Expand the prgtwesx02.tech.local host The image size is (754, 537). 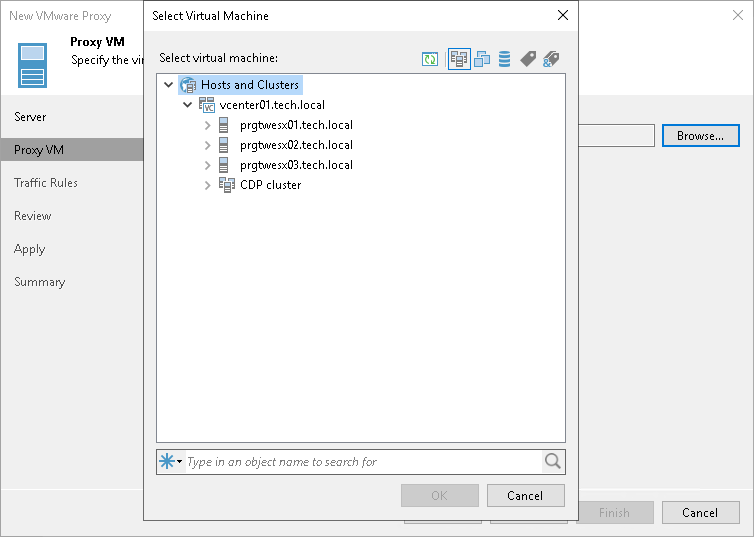click(207, 145)
